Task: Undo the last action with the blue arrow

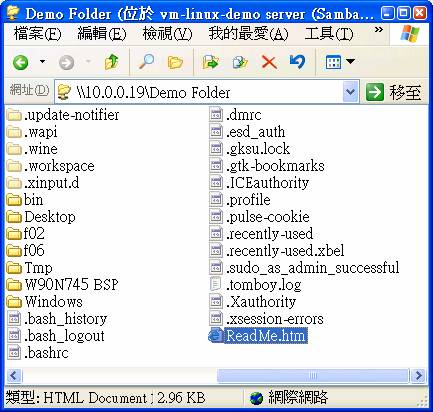Action: pos(297,62)
